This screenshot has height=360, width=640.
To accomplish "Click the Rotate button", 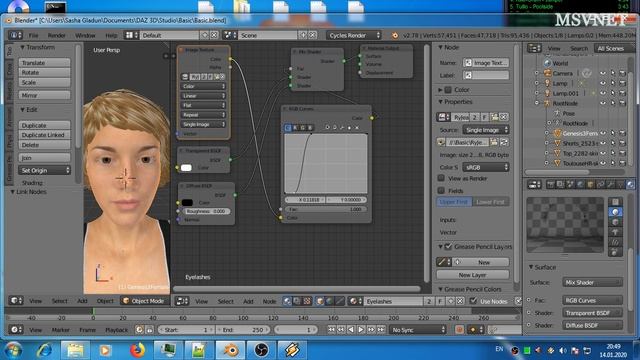I will point(44,72).
